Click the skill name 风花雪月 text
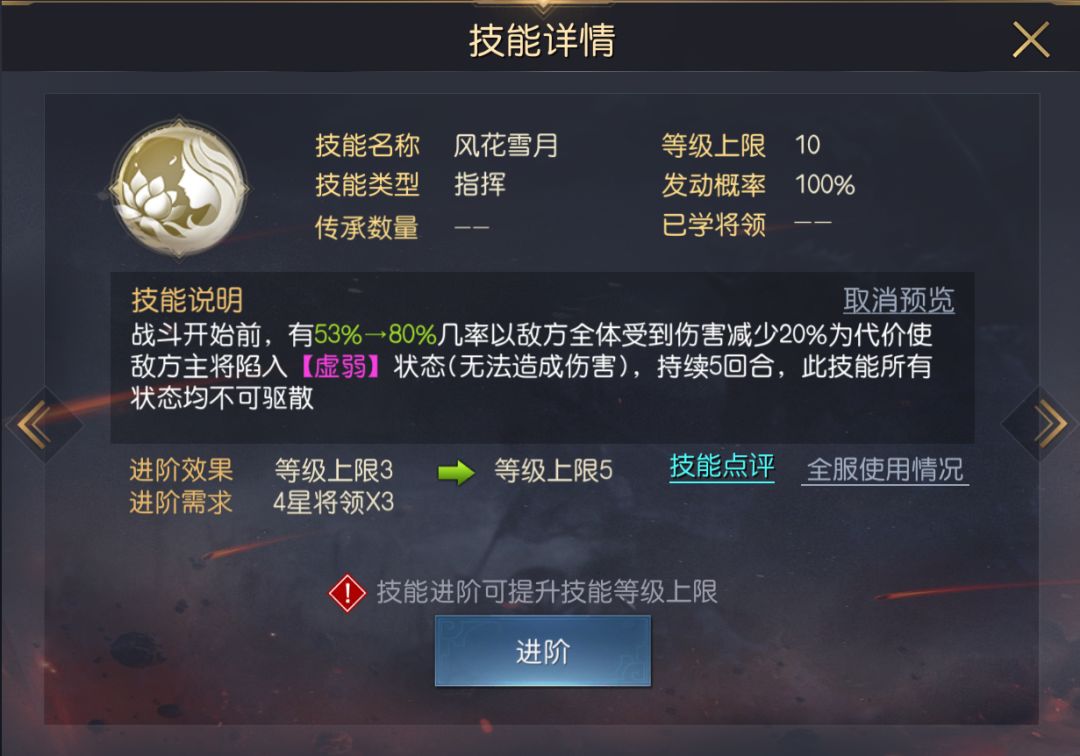The image size is (1080, 756). click(506, 145)
